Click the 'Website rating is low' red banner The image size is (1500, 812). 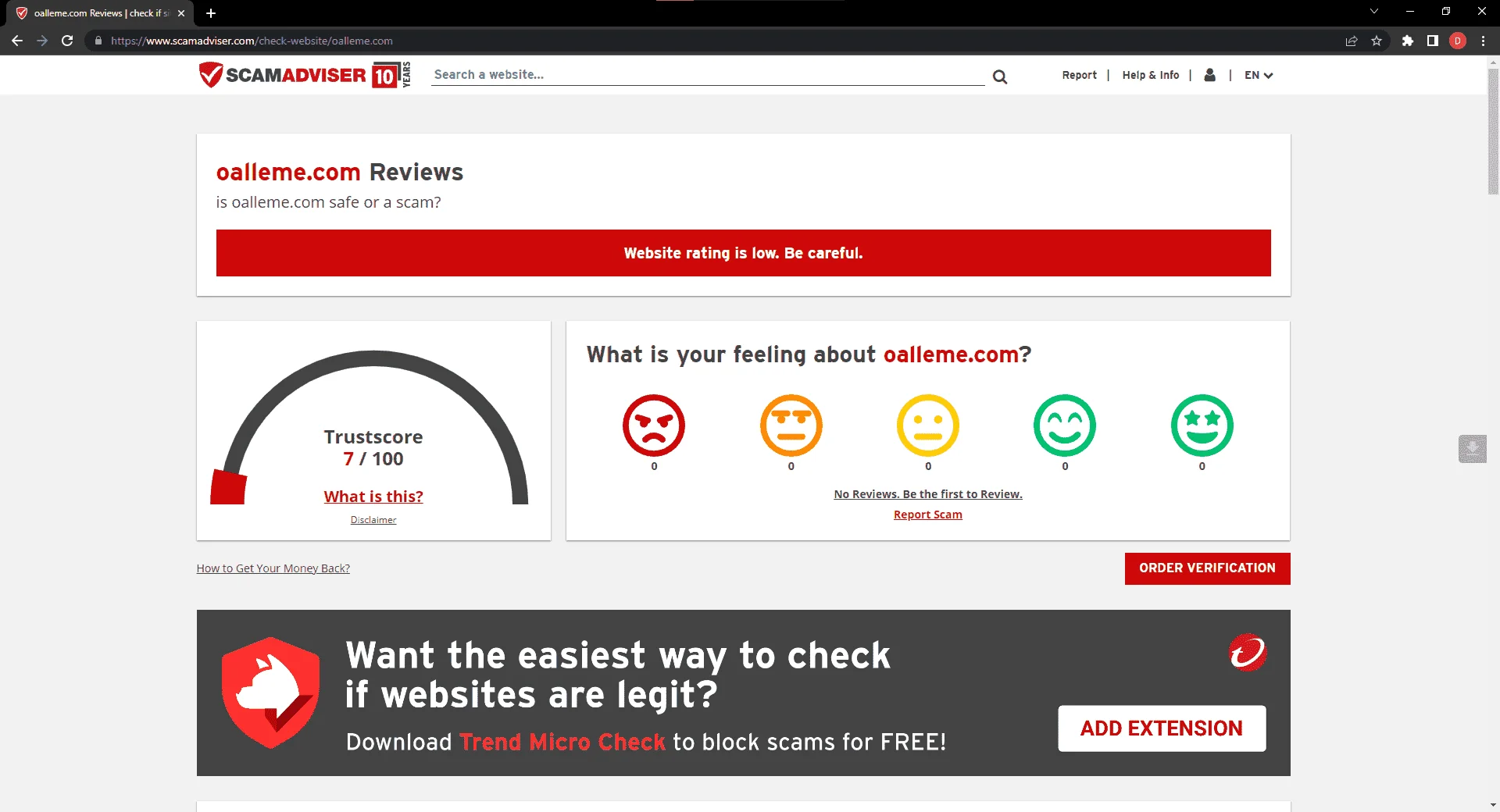tap(744, 253)
